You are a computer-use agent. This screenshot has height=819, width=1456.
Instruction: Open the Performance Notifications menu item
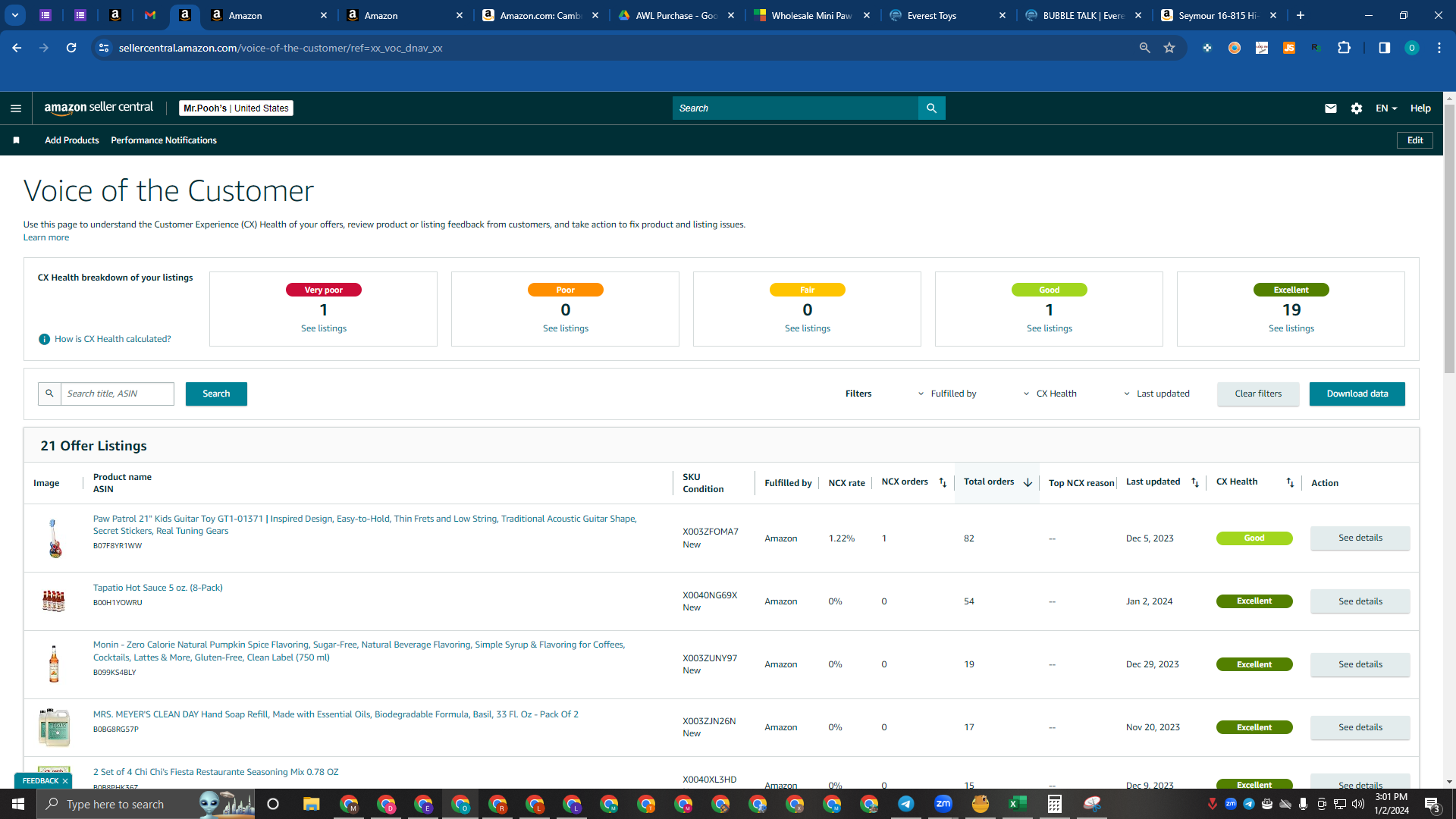[164, 140]
